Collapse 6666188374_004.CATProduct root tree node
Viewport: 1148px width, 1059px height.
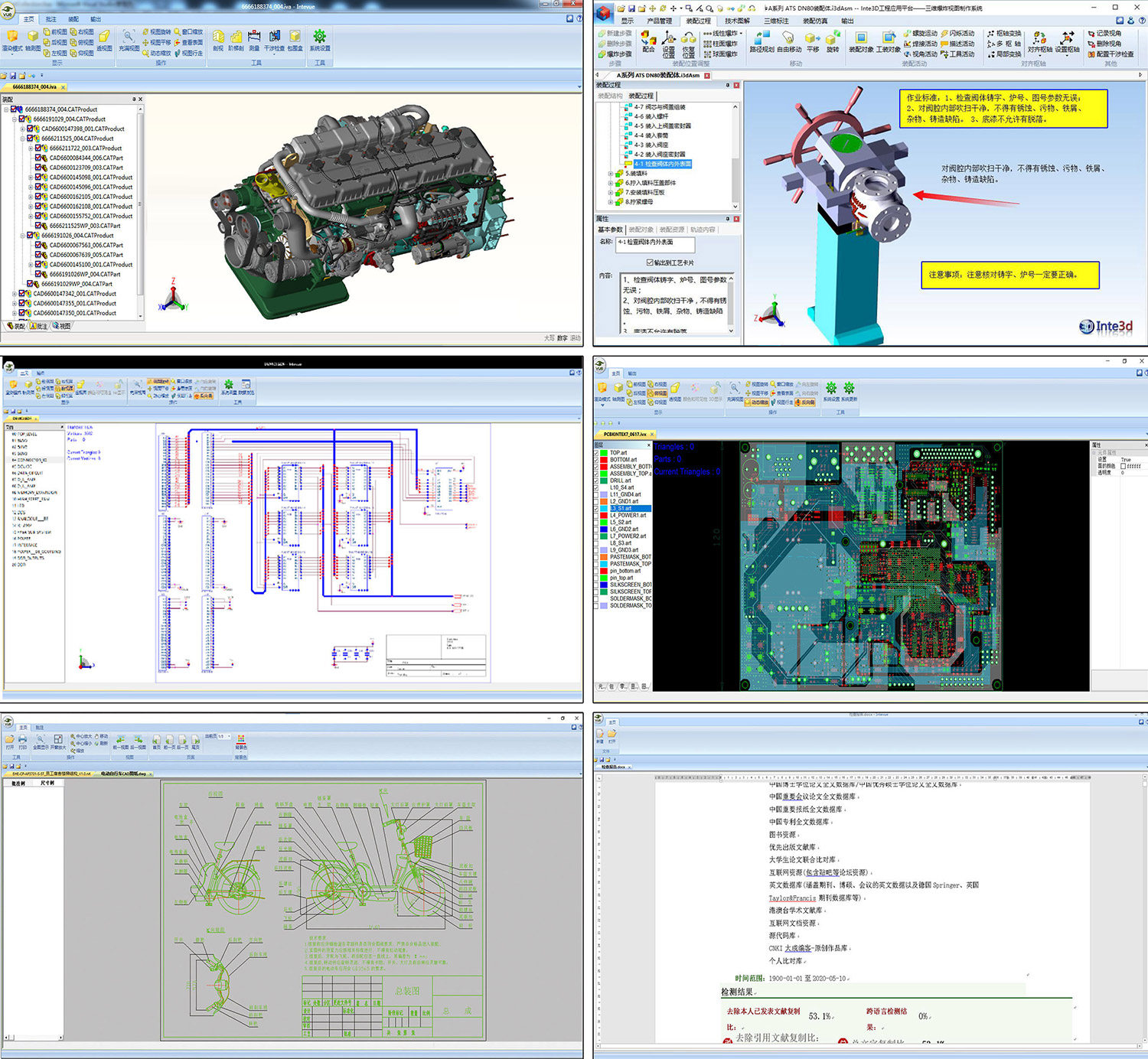click(x=6, y=109)
